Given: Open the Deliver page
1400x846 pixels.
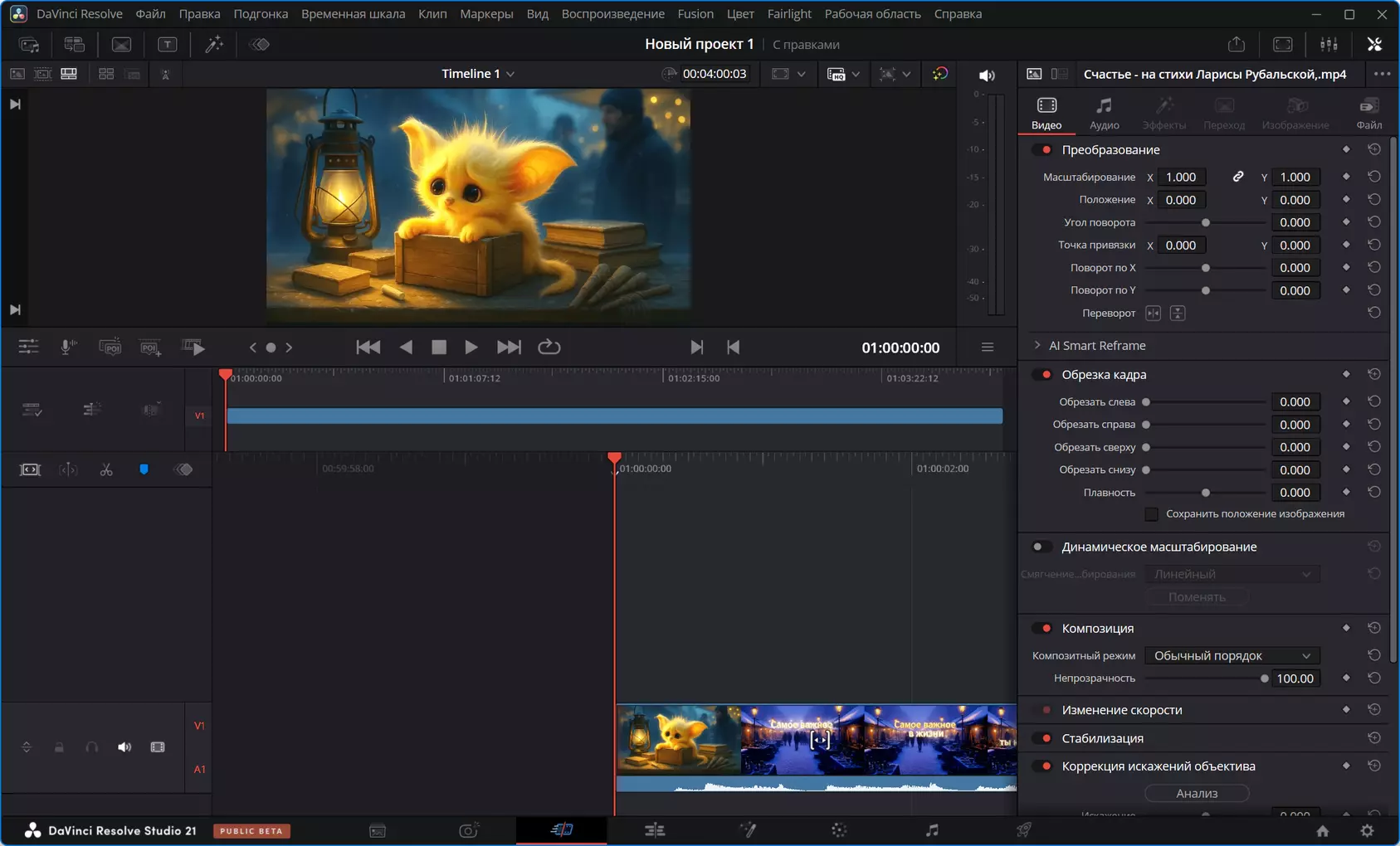Looking at the screenshot, I should 1024,829.
